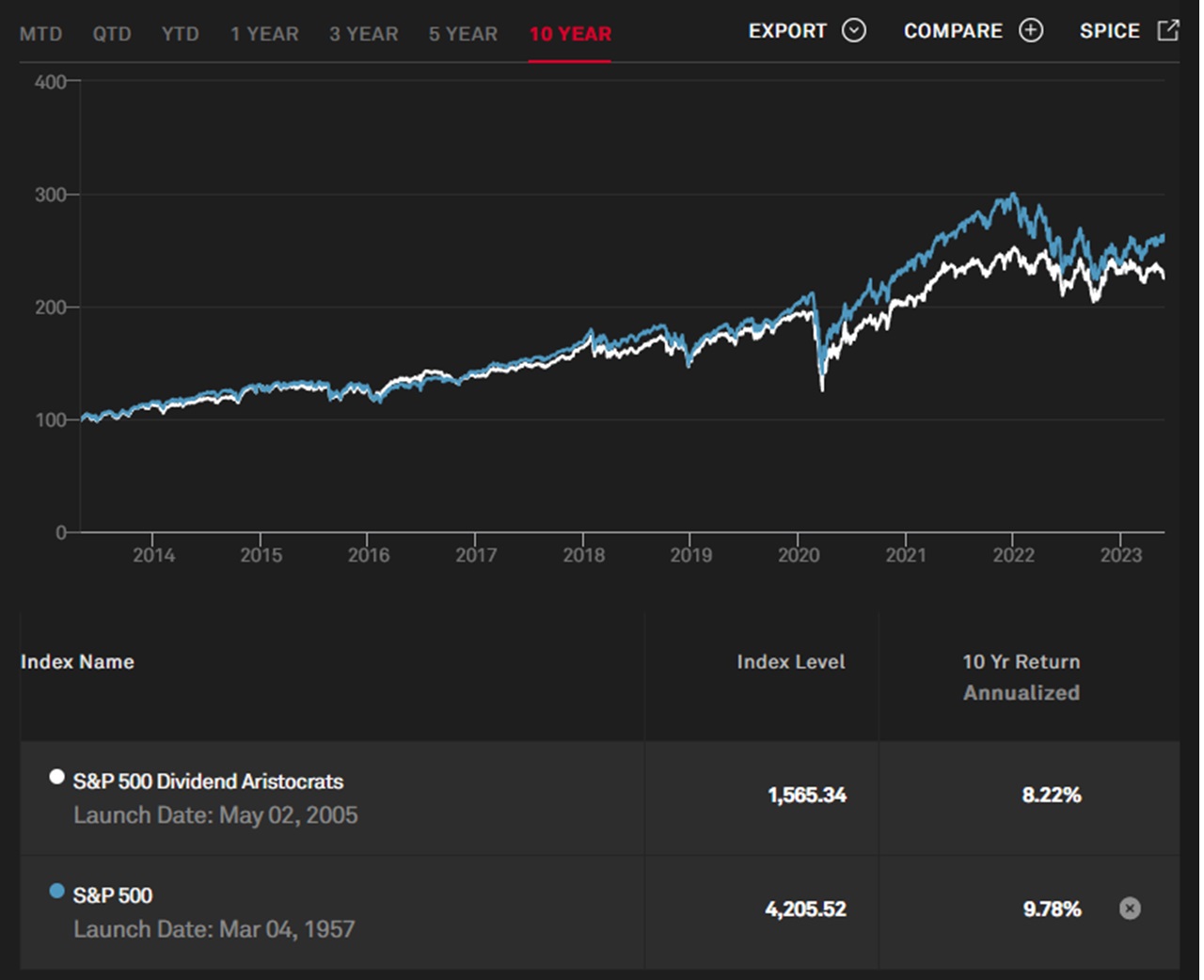Viewport: 1204px width, 980px height.
Task: Click the 10 Yr Return Annualized header
Action: click(x=1022, y=677)
